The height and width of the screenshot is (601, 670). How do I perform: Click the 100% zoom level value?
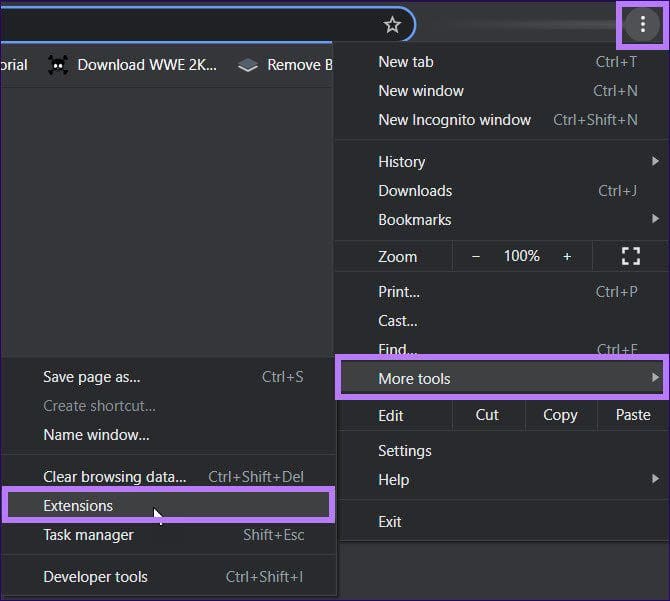click(521, 256)
